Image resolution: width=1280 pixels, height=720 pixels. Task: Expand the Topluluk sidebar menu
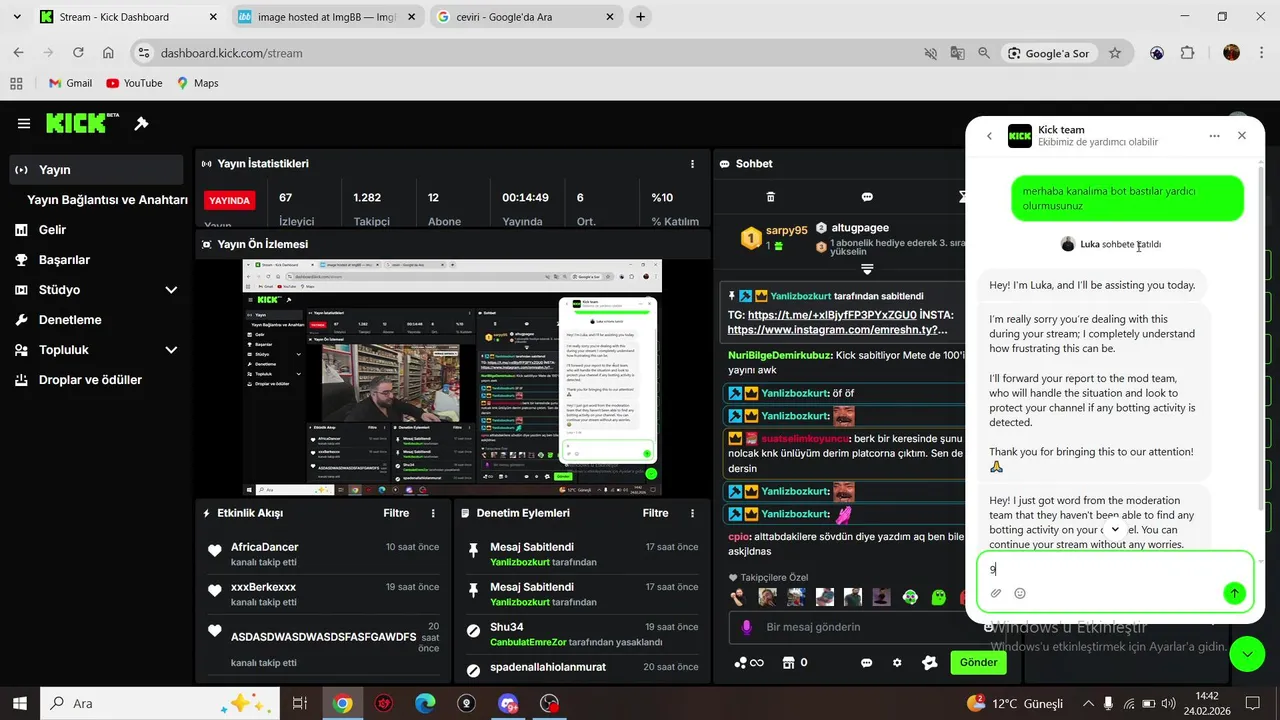pyautogui.click(x=96, y=350)
